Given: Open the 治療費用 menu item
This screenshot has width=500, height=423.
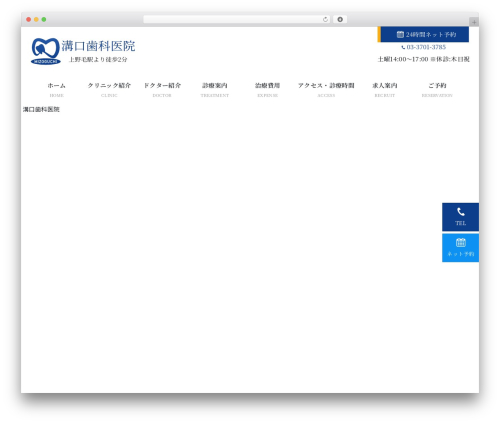Looking at the screenshot, I should tap(267, 90).
